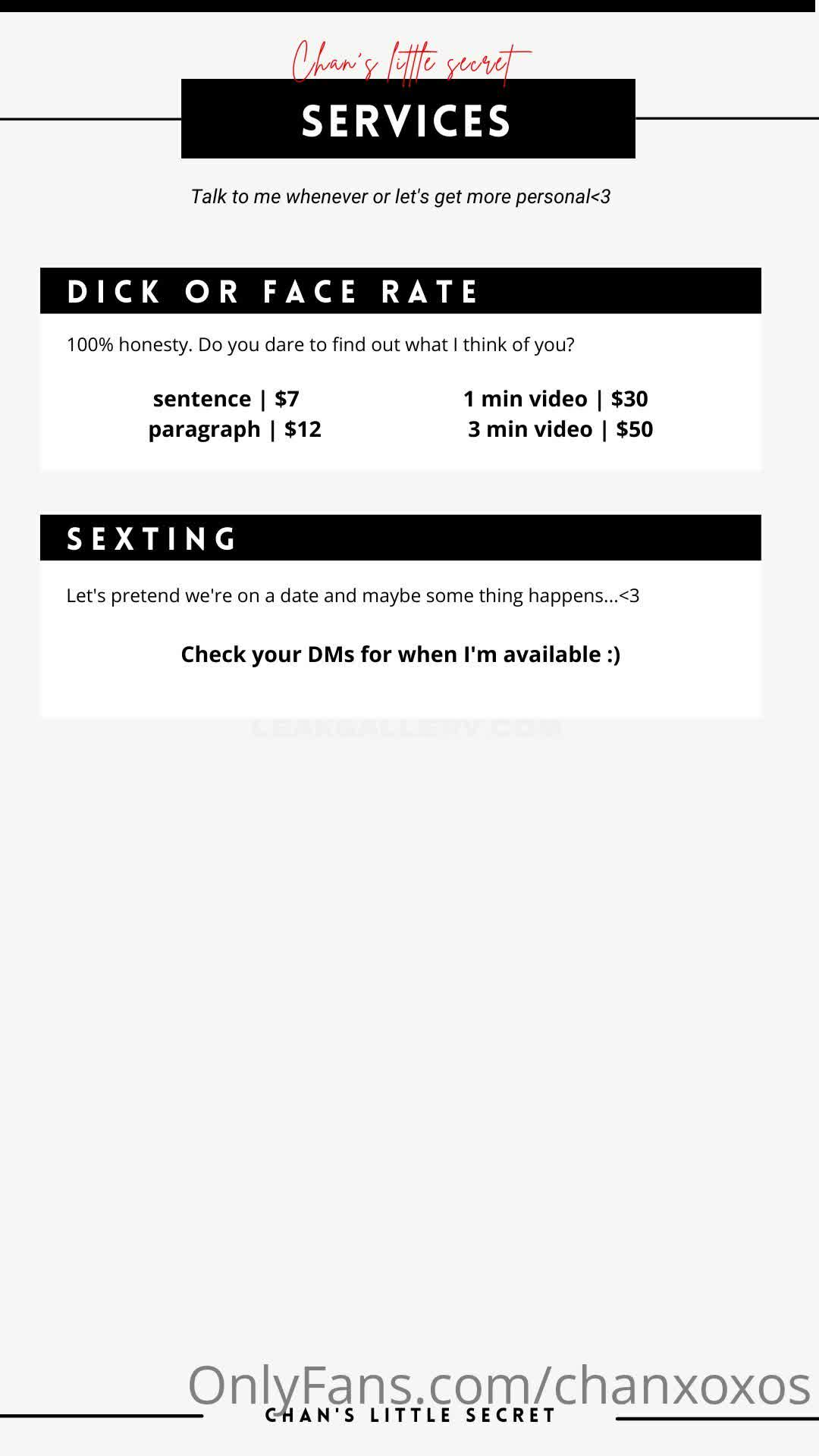
Task: Click the italic "Talk to me whenever" tagline
Action: click(400, 197)
